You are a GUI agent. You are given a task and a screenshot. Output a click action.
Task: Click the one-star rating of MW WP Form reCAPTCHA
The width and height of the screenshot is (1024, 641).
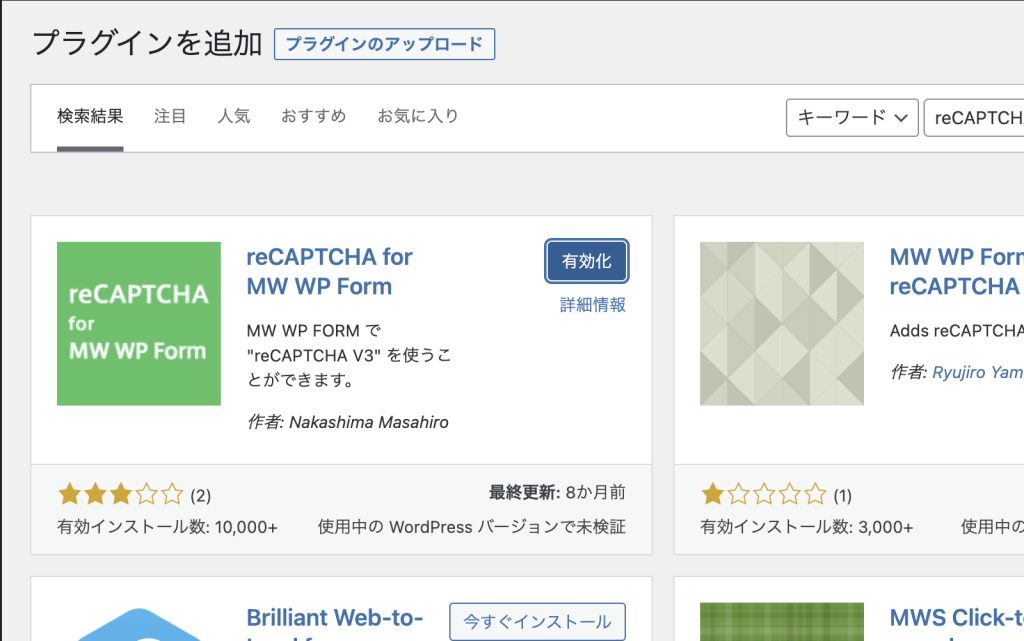763,494
